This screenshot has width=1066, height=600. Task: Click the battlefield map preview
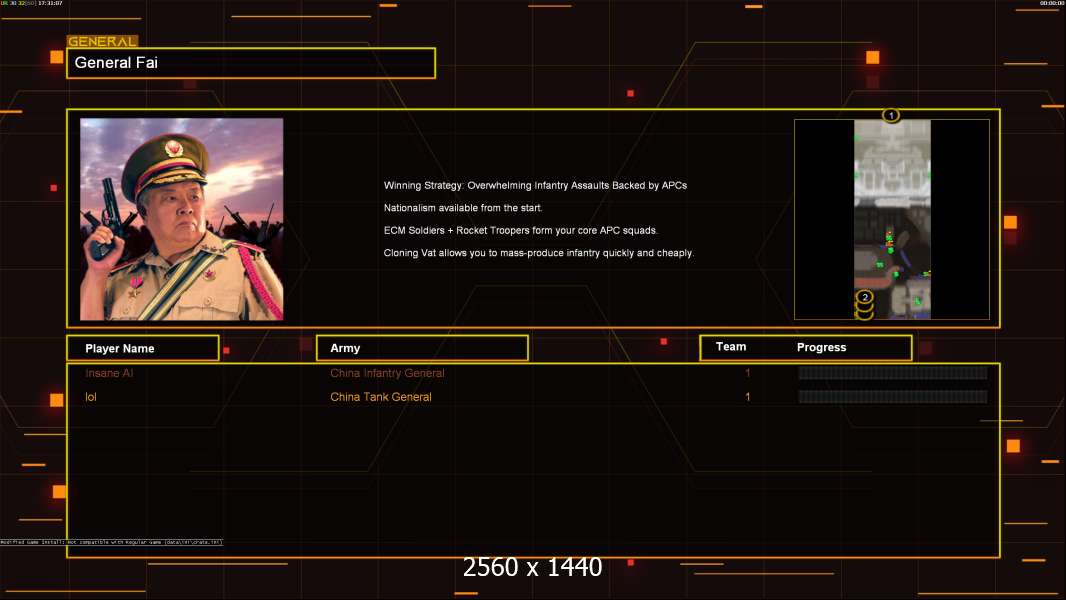click(892, 219)
